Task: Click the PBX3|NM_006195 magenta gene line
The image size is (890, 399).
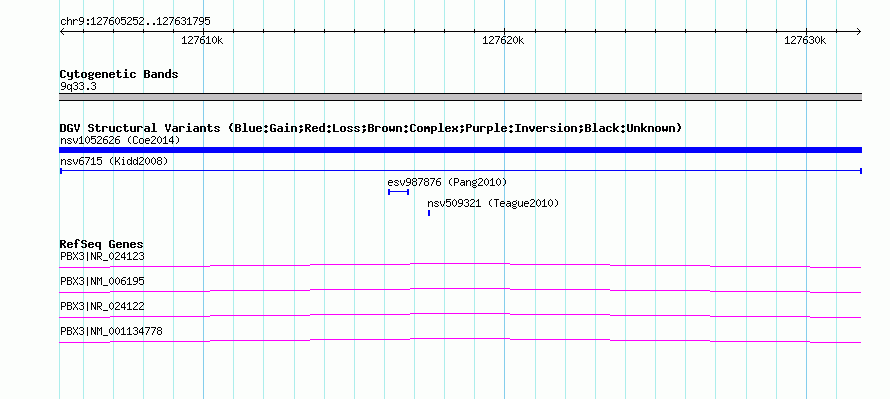Action: [460, 290]
